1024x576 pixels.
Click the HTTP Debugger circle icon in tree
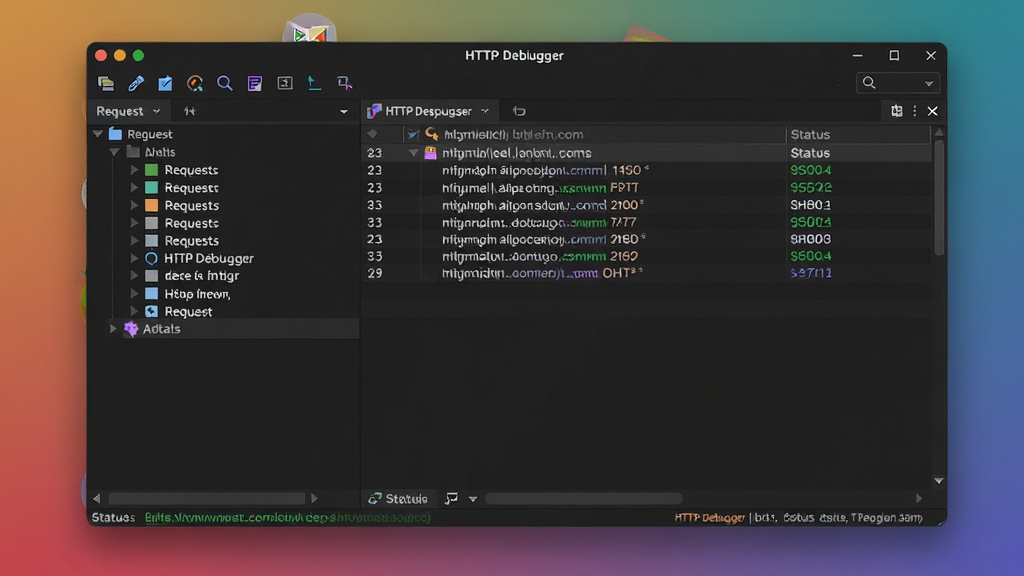[151, 258]
